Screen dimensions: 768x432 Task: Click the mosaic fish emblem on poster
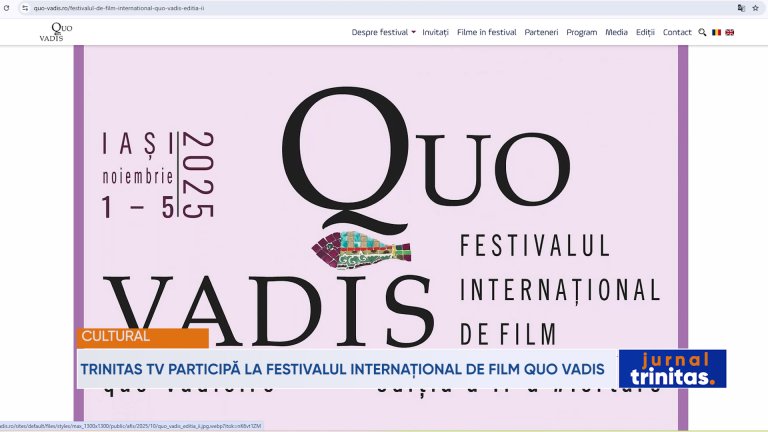tap(362, 252)
